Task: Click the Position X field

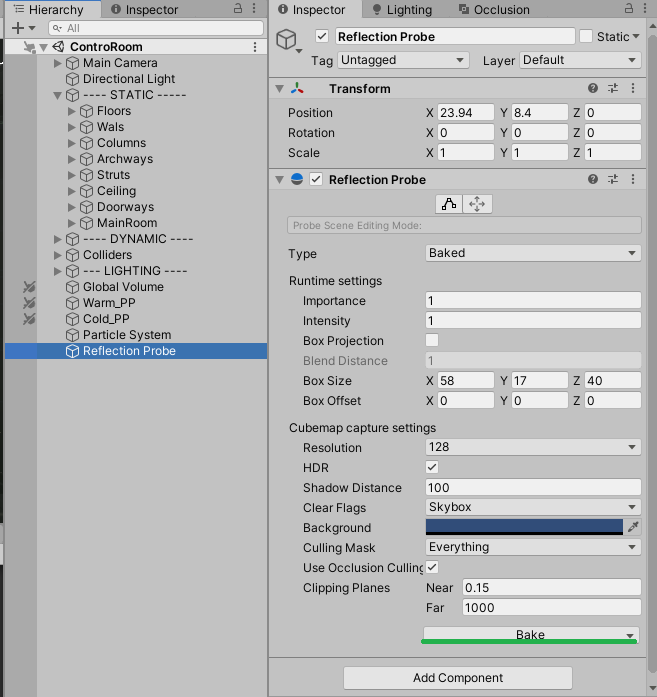Action: 466,112
